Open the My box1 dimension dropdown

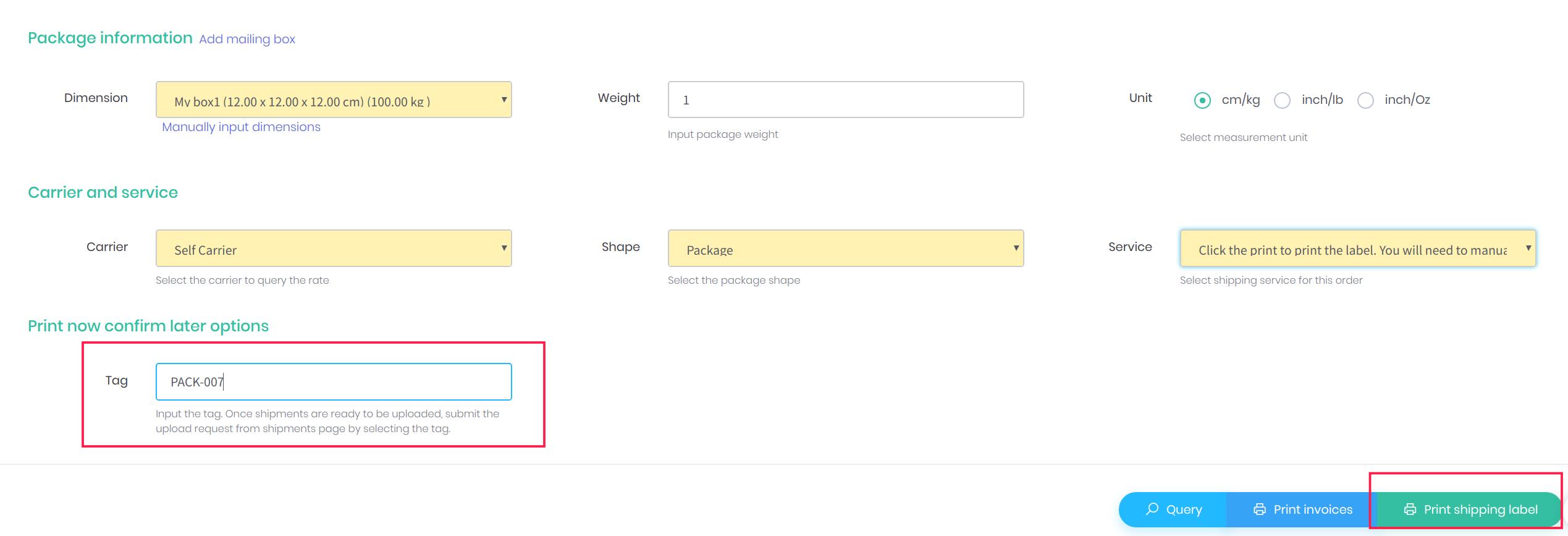pos(334,100)
